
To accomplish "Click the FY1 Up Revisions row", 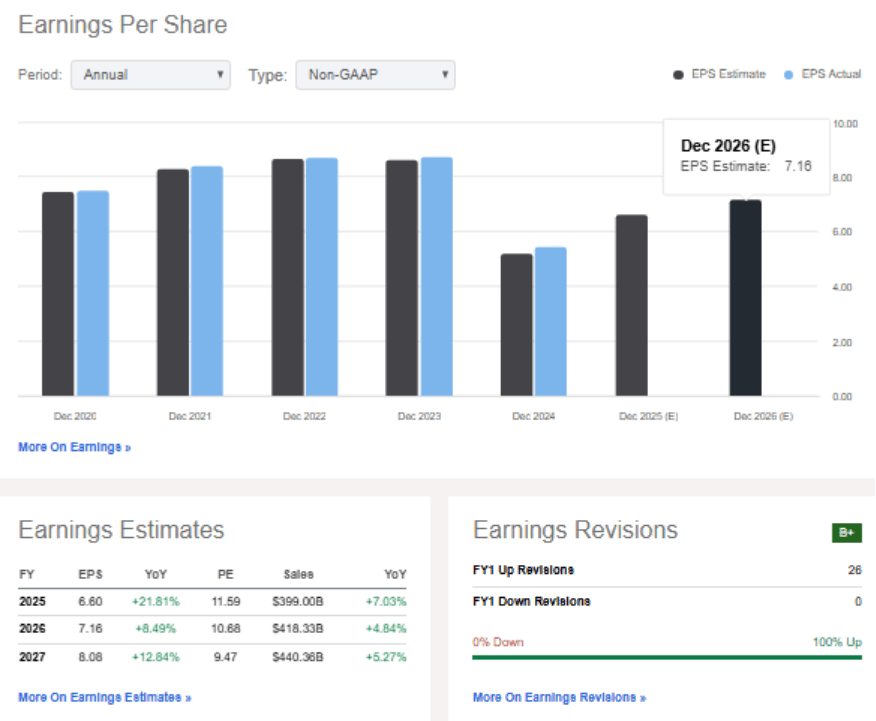I will (667, 570).
